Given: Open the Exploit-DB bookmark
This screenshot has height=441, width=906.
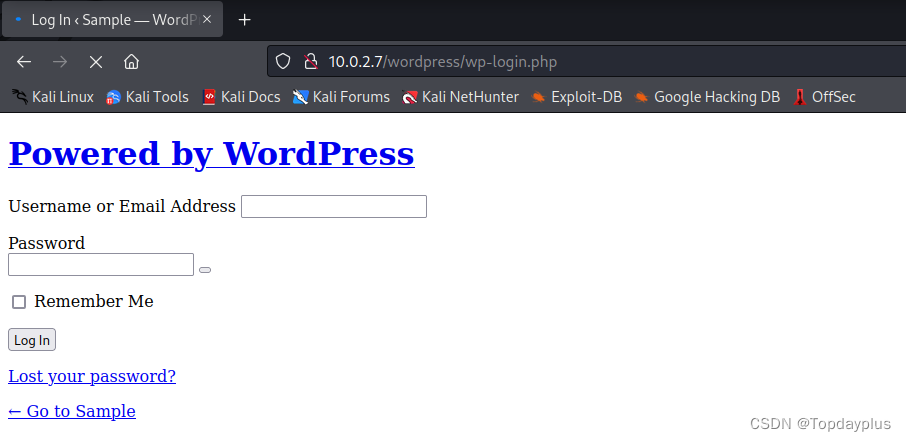Looking at the screenshot, I should [576, 97].
